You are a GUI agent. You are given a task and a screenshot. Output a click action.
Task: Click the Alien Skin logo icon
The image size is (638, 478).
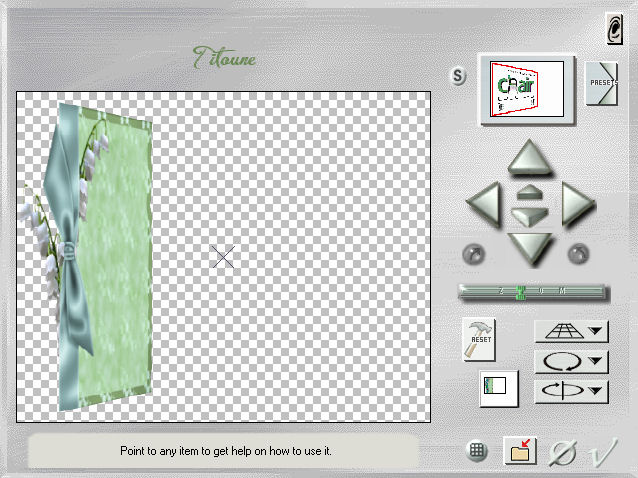[x=614, y=28]
